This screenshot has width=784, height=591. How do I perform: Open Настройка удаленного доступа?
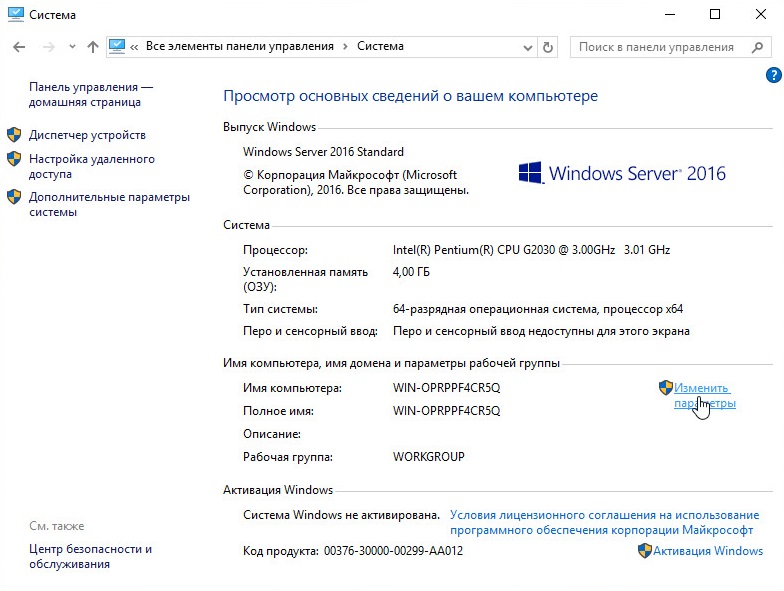[92, 166]
